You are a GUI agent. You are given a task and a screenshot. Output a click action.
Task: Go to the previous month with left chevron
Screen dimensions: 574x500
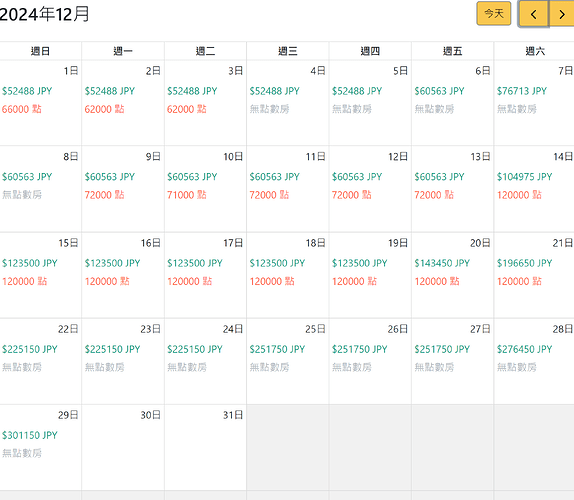534,14
